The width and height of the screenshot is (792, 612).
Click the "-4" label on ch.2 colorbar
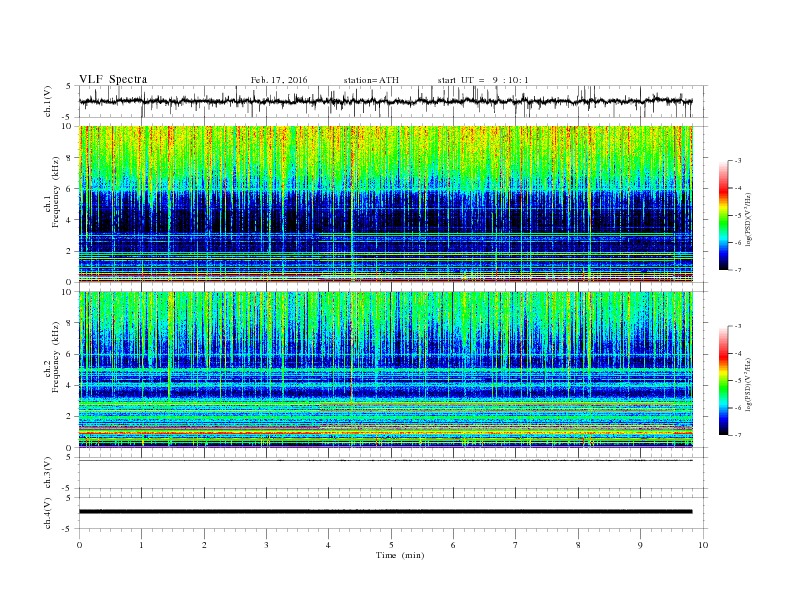[738, 353]
